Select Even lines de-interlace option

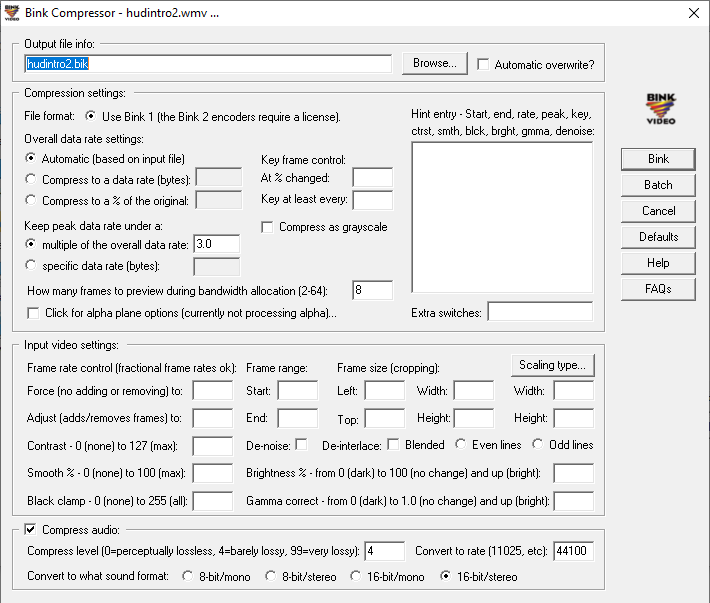tap(461, 444)
